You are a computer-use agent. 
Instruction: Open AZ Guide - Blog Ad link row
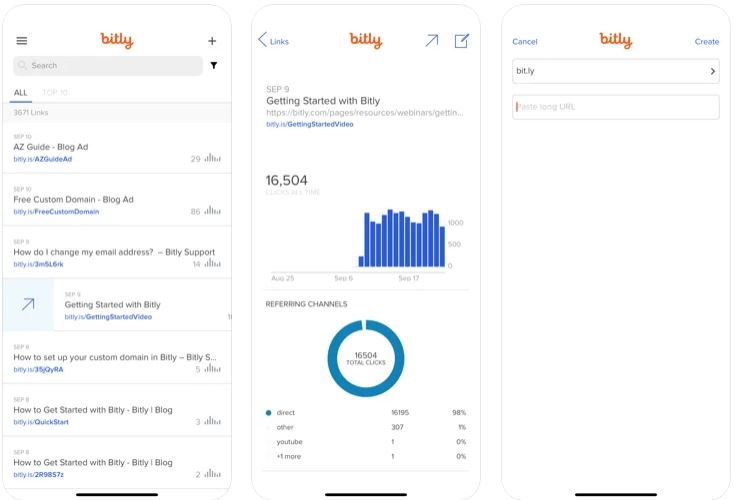pyautogui.click(x=117, y=148)
